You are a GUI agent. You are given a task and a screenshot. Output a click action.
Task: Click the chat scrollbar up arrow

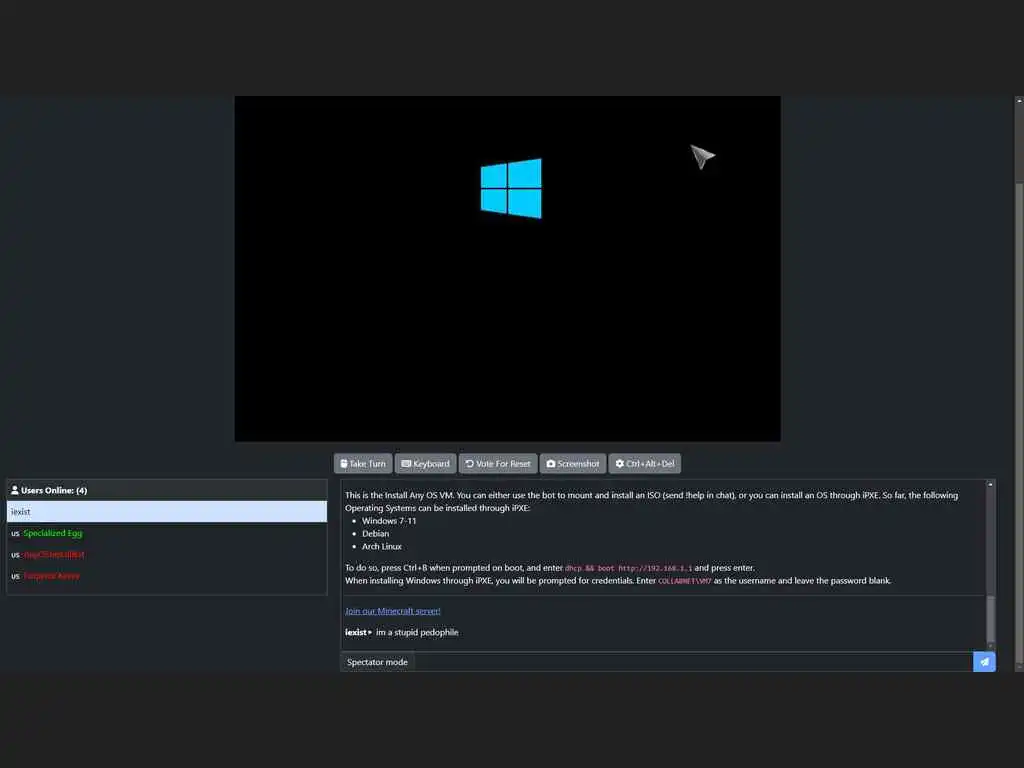coord(991,485)
